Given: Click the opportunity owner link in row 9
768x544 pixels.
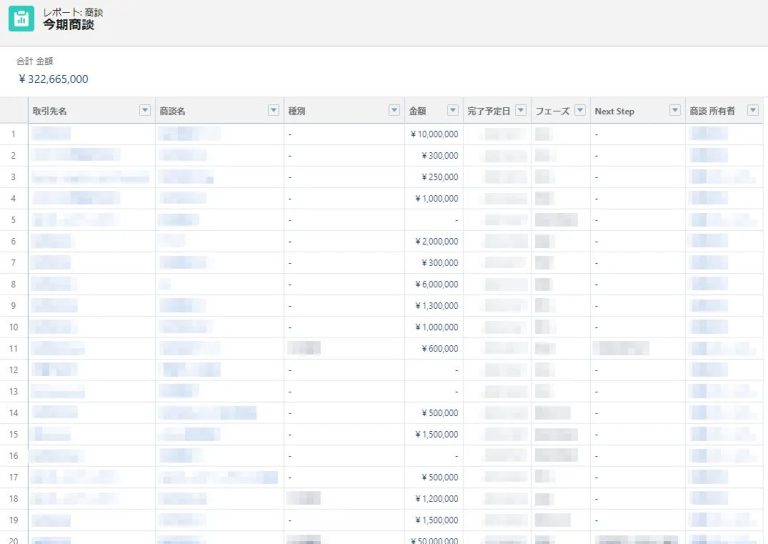Looking at the screenshot, I should point(709,305).
